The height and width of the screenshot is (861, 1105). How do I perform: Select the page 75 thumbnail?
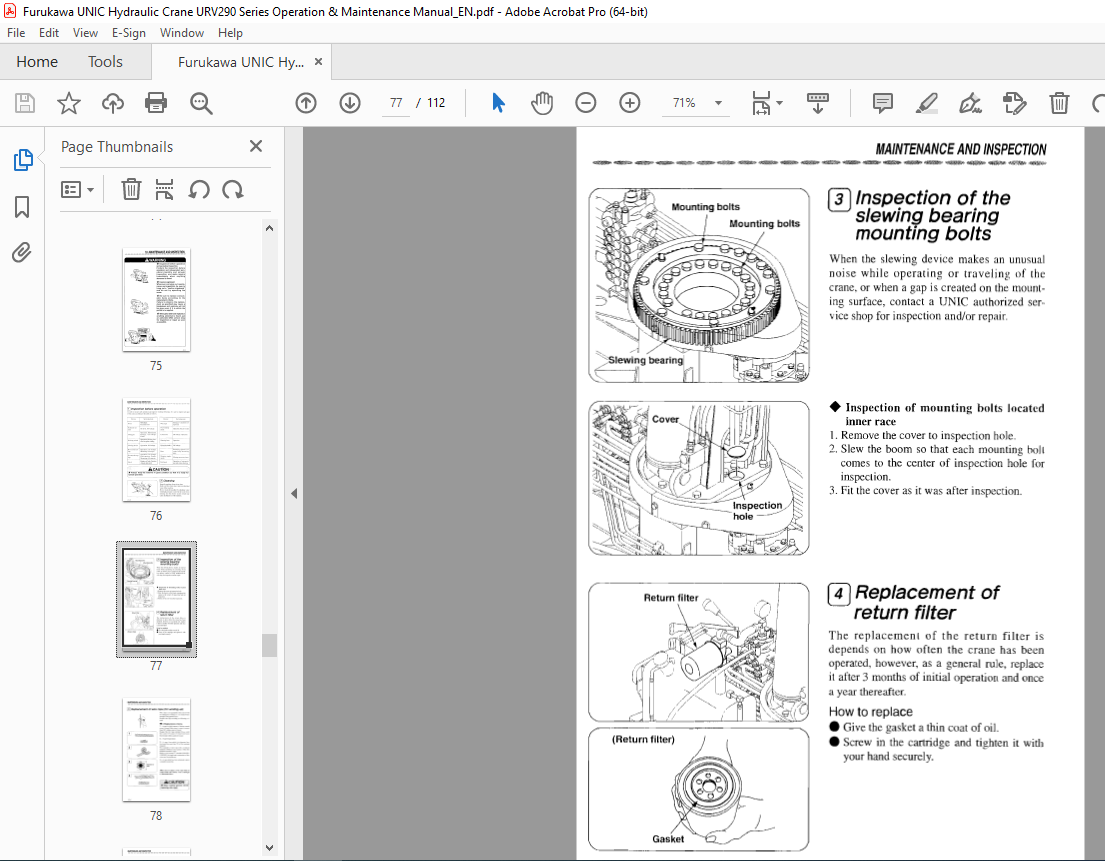click(x=156, y=299)
